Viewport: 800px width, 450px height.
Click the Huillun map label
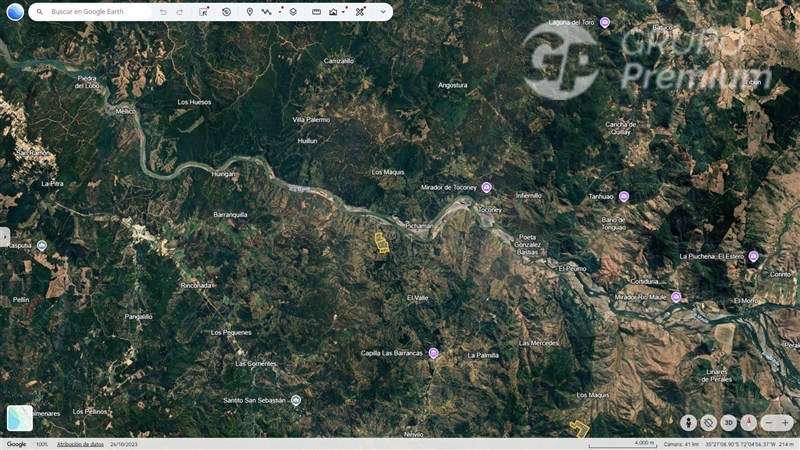pyautogui.click(x=308, y=141)
